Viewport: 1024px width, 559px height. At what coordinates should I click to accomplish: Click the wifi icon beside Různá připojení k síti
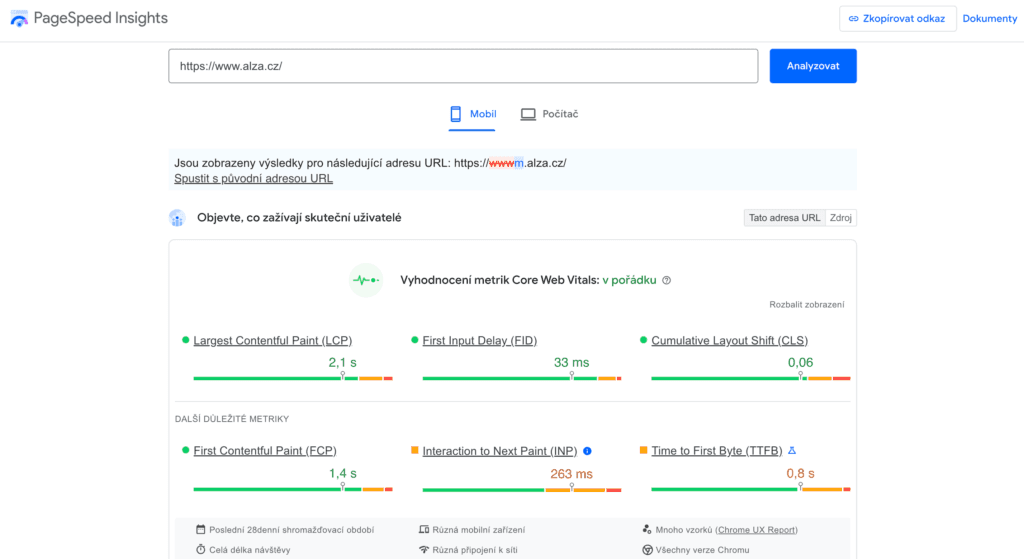coord(424,550)
